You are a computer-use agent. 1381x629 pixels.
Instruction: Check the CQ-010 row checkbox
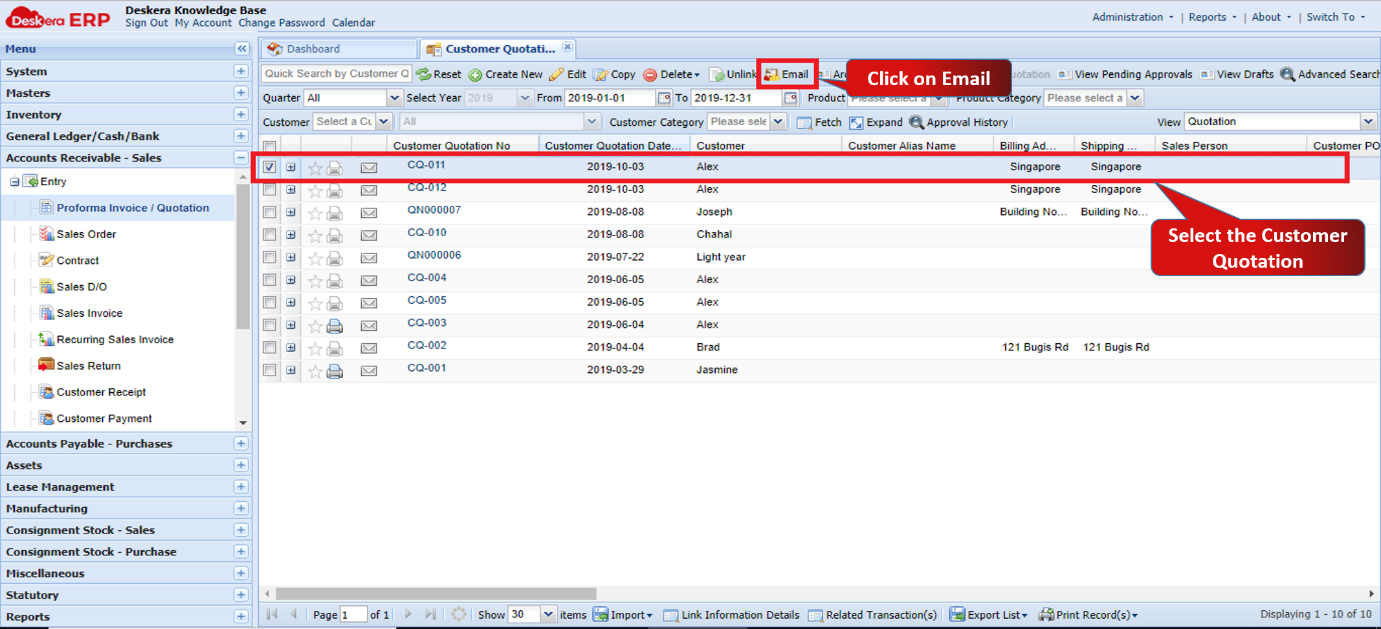[270, 235]
